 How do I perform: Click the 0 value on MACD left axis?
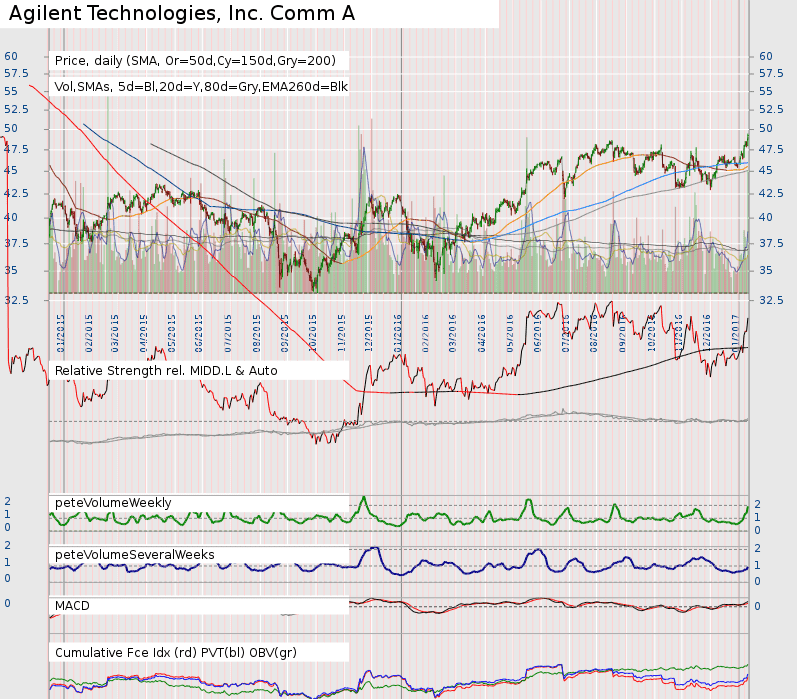click(x=7, y=603)
